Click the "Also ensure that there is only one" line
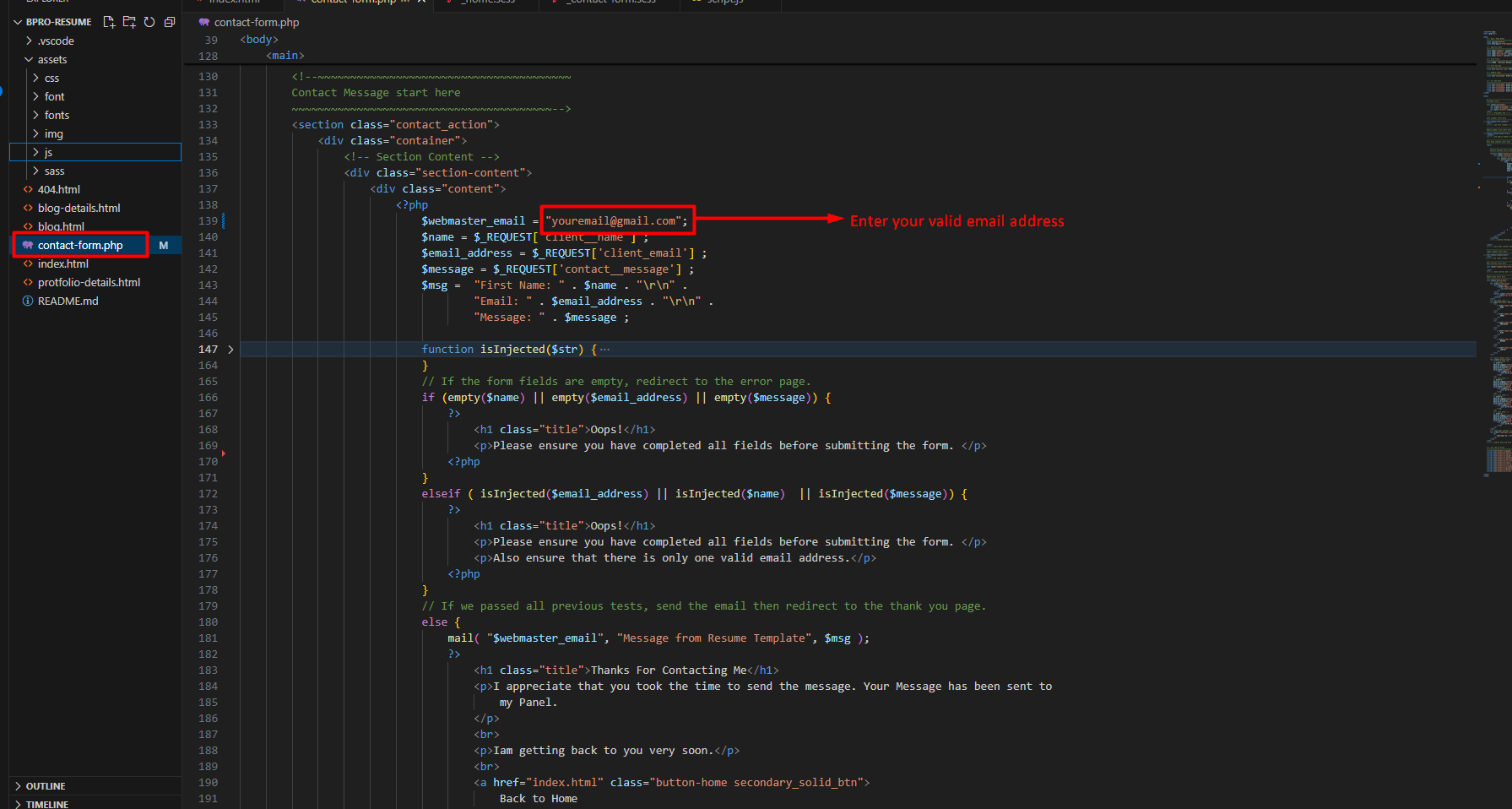 pyautogui.click(x=675, y=558)
